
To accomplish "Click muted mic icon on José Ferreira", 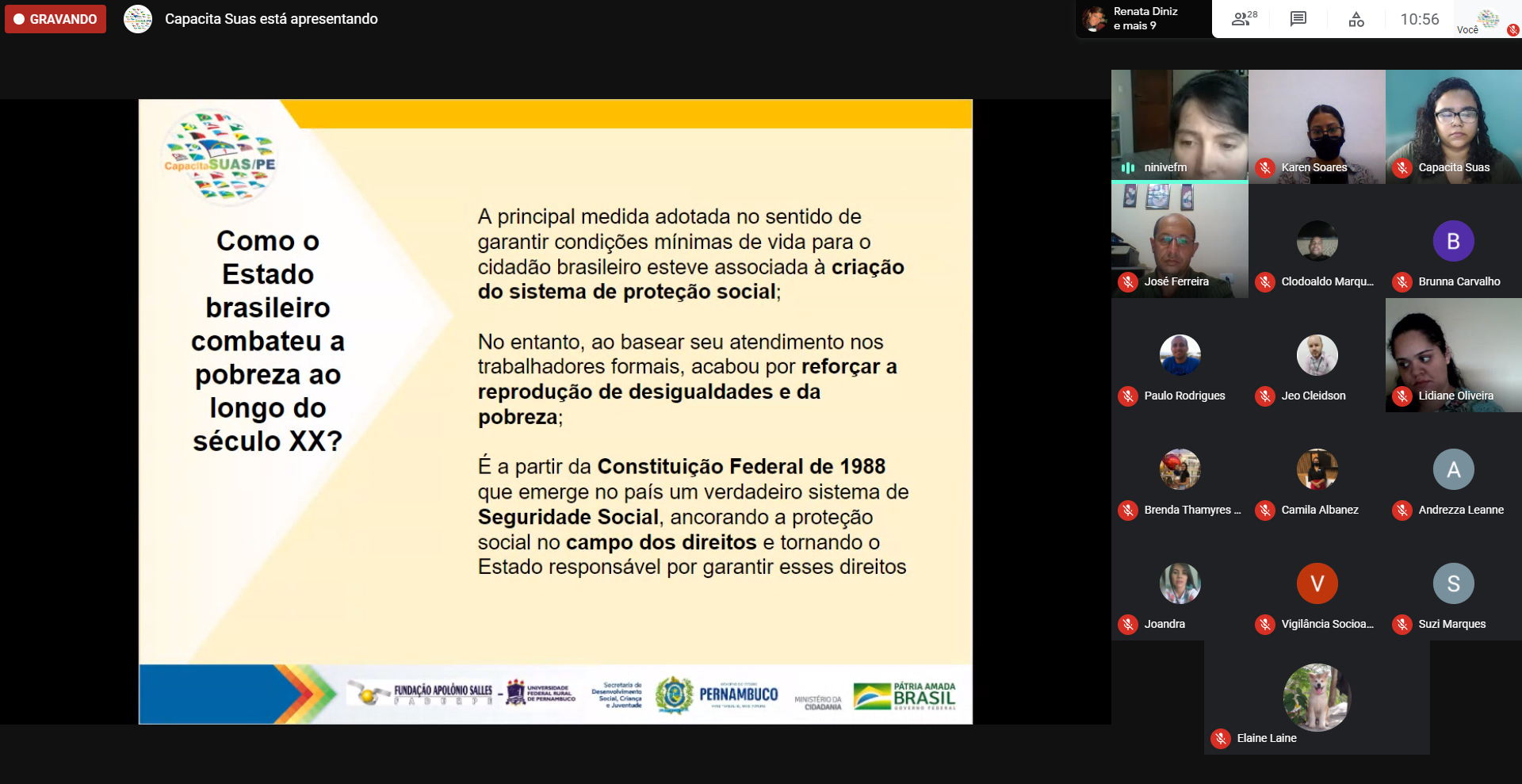I will point(1128,281).
